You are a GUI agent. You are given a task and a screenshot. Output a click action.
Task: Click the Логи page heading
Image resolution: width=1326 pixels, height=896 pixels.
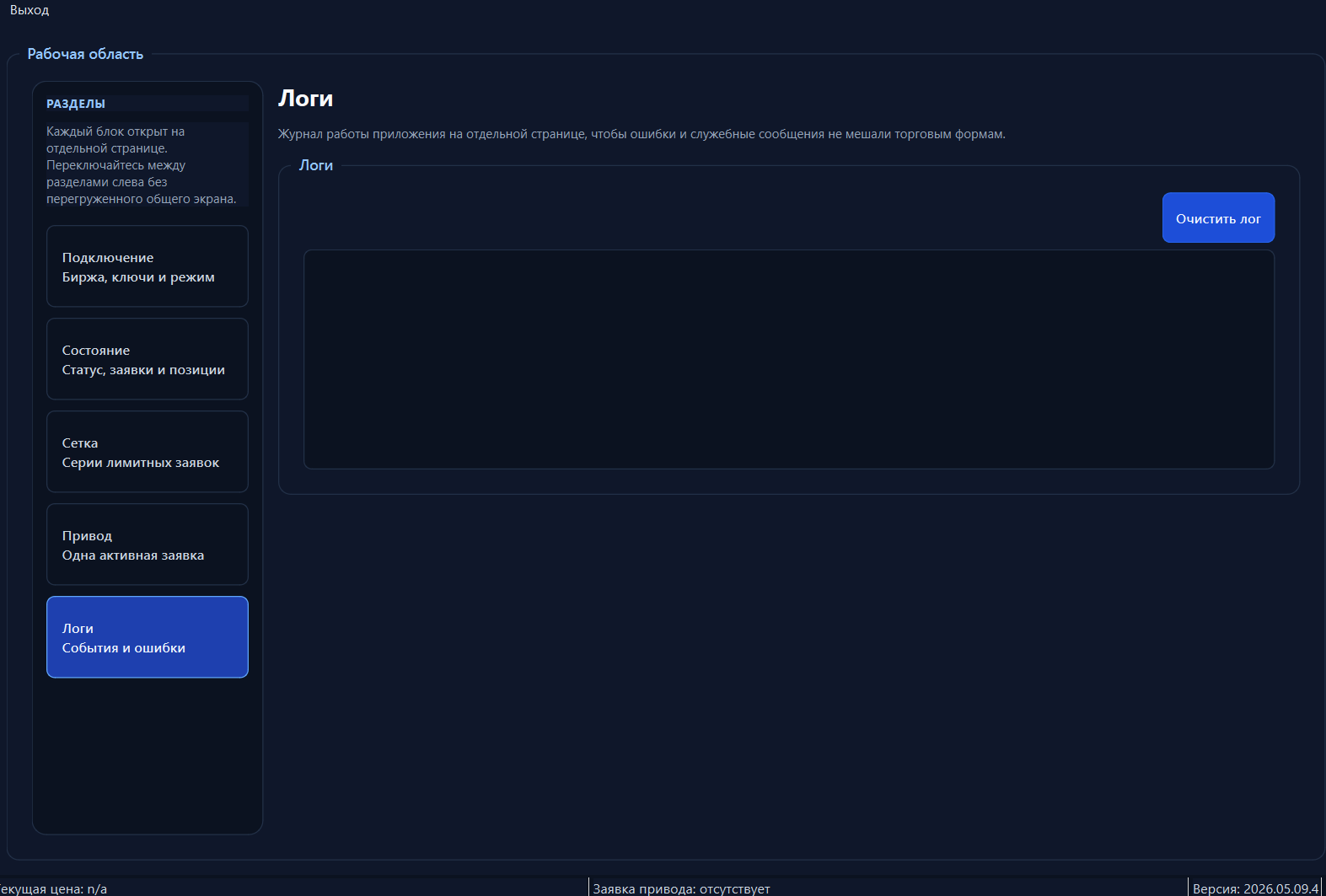pos(306,99)
